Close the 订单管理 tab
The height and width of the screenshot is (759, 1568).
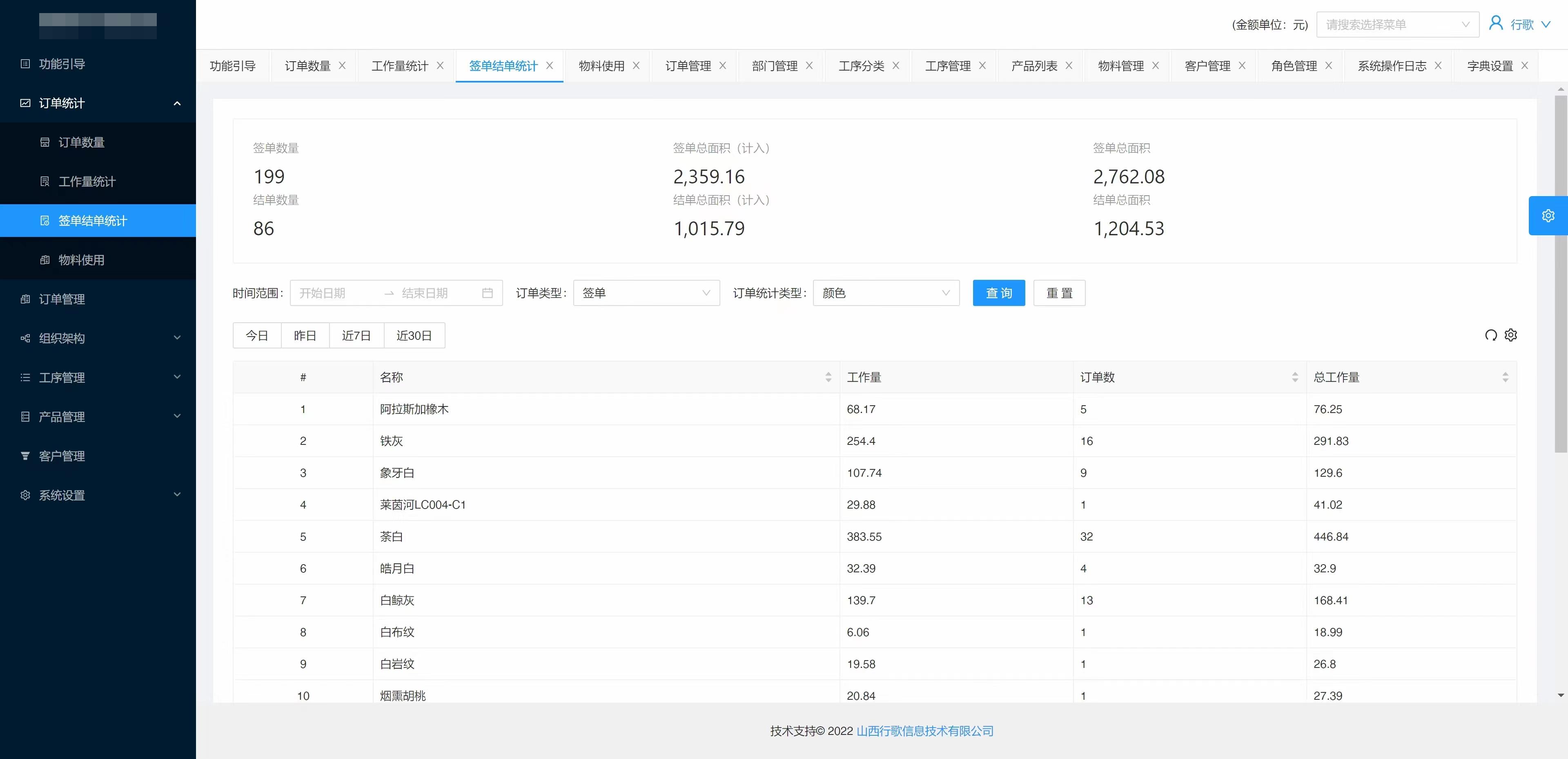click(722, 66)
